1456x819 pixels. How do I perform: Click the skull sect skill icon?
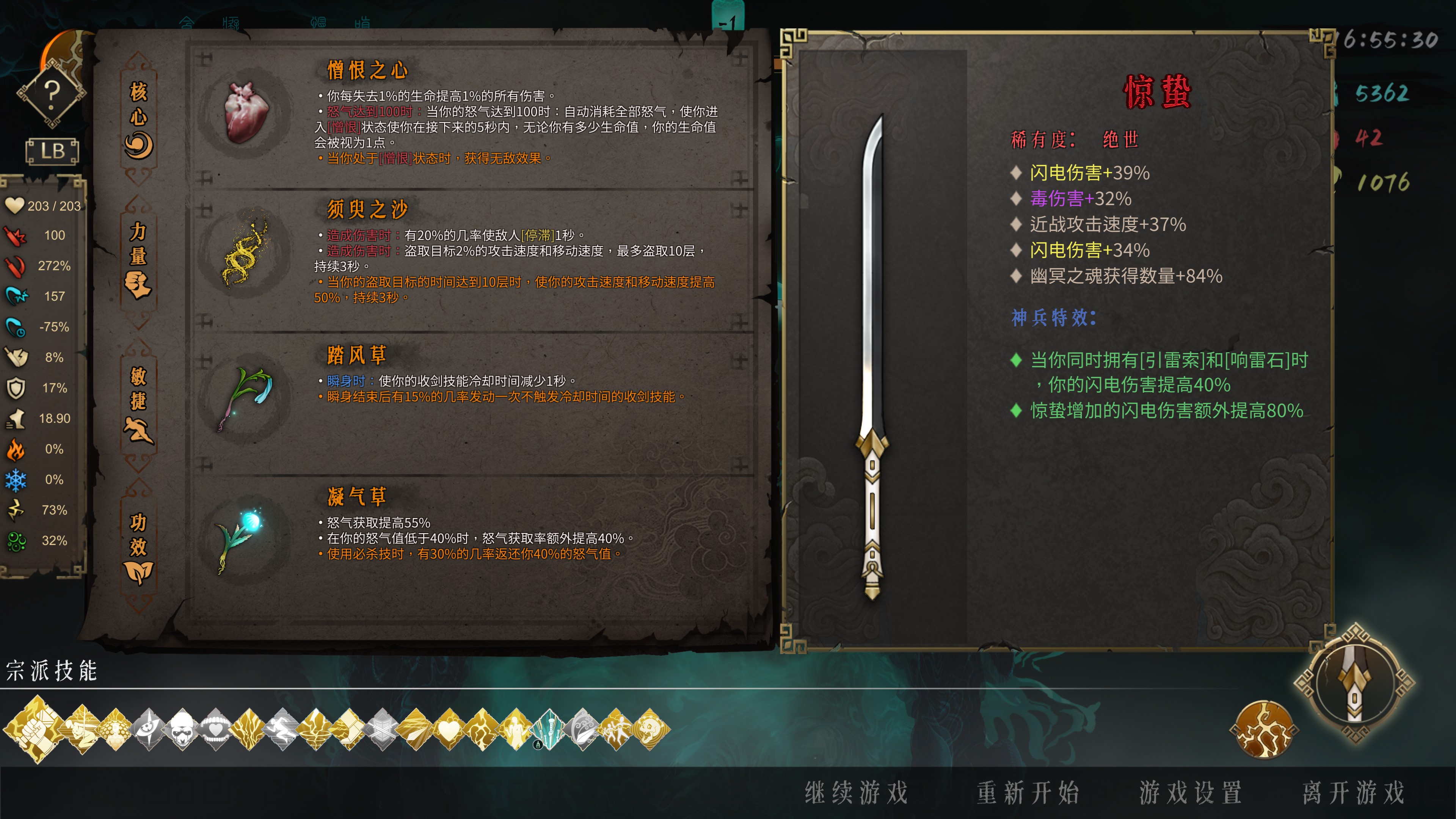pyautogui.click(x=182, y=730)
